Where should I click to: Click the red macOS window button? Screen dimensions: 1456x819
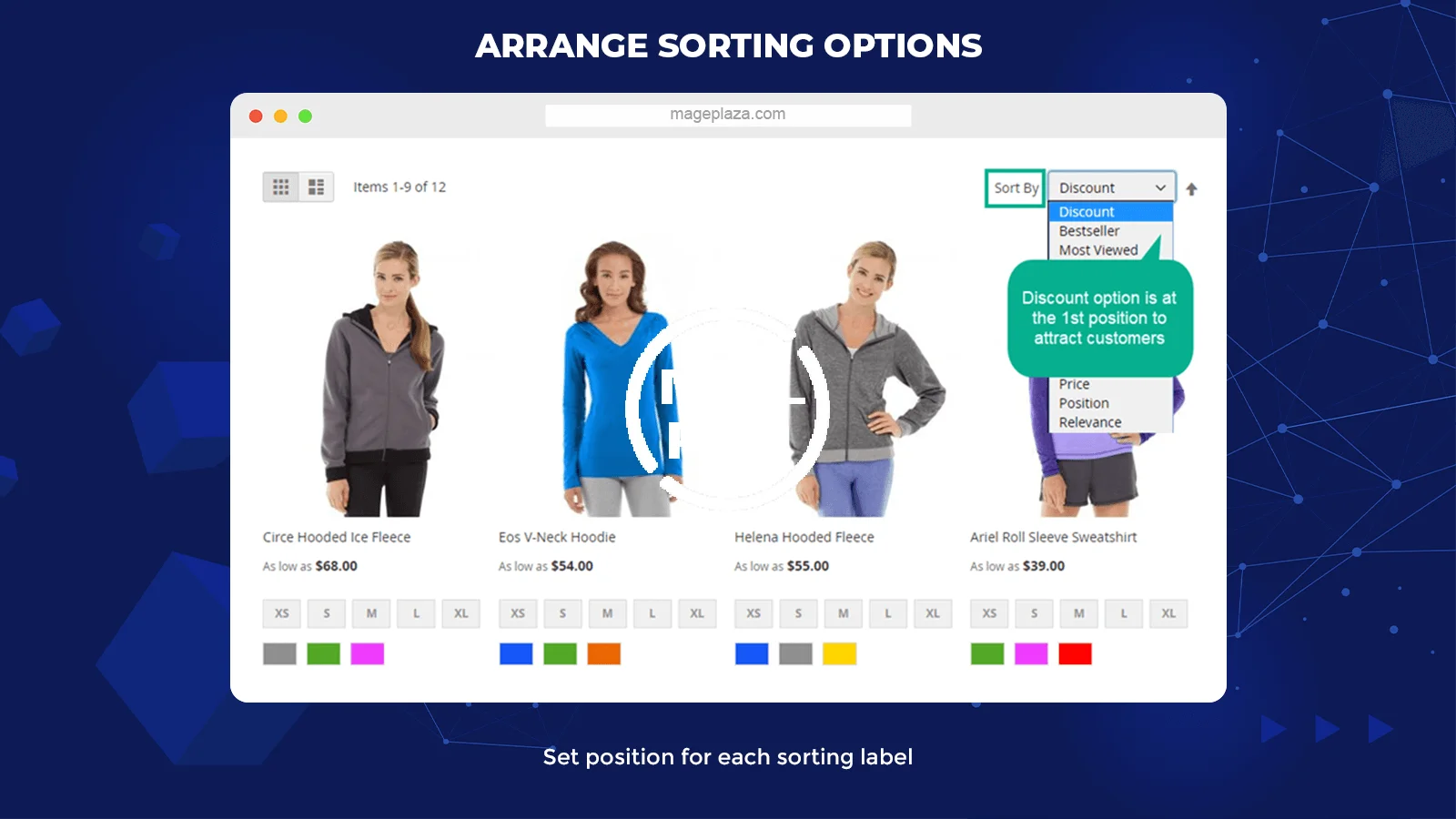(256, 116)
